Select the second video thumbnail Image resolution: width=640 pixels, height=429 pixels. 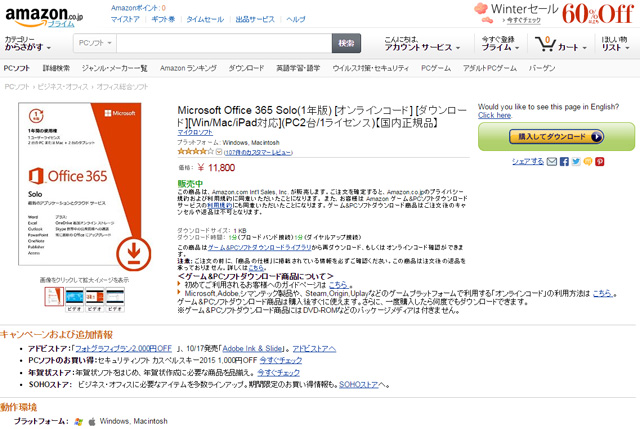74,300
